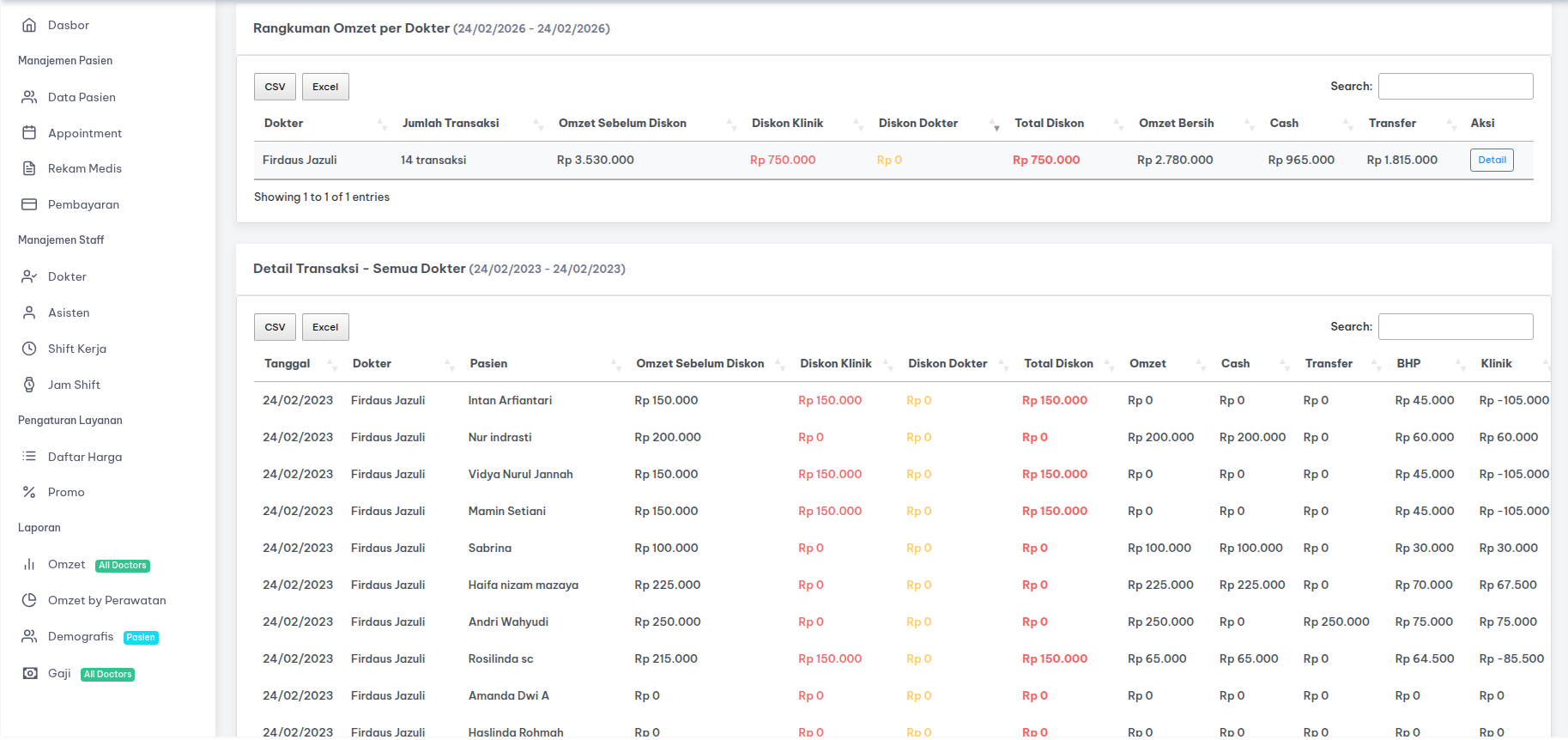Image resolution: width=1568 pixels, height=740 pixels.
Task: Click the Jam Shift watch icon
Action: pyautogui.click(x=29, y=385)
